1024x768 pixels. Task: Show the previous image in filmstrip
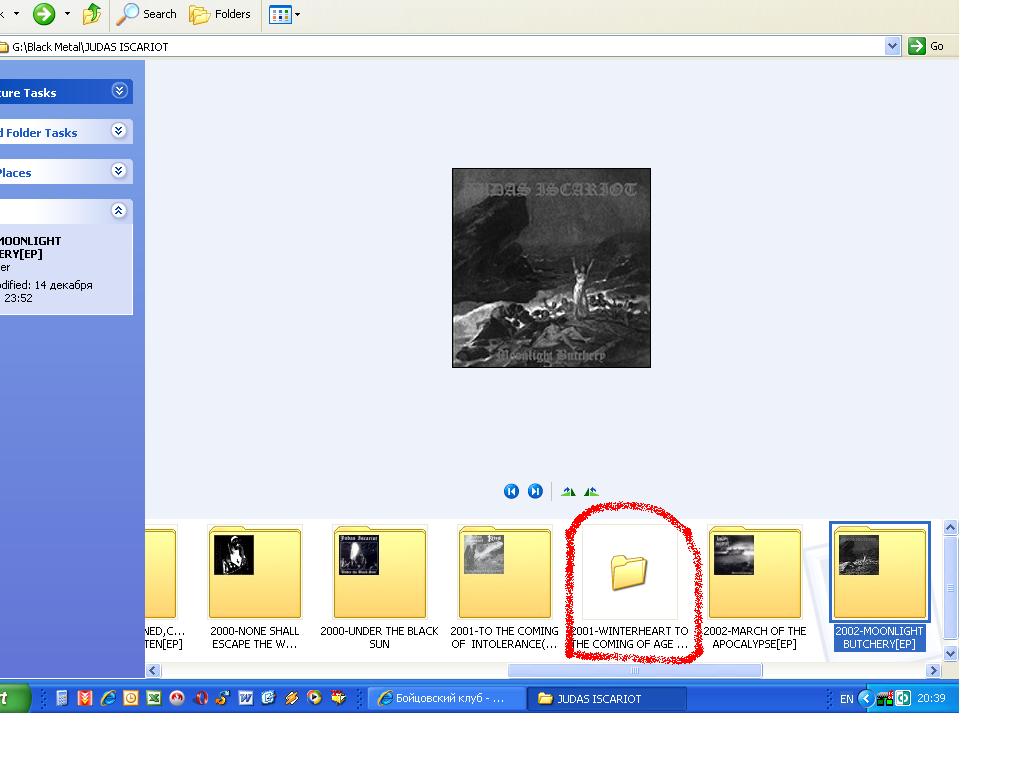click(x=511, y=491)
